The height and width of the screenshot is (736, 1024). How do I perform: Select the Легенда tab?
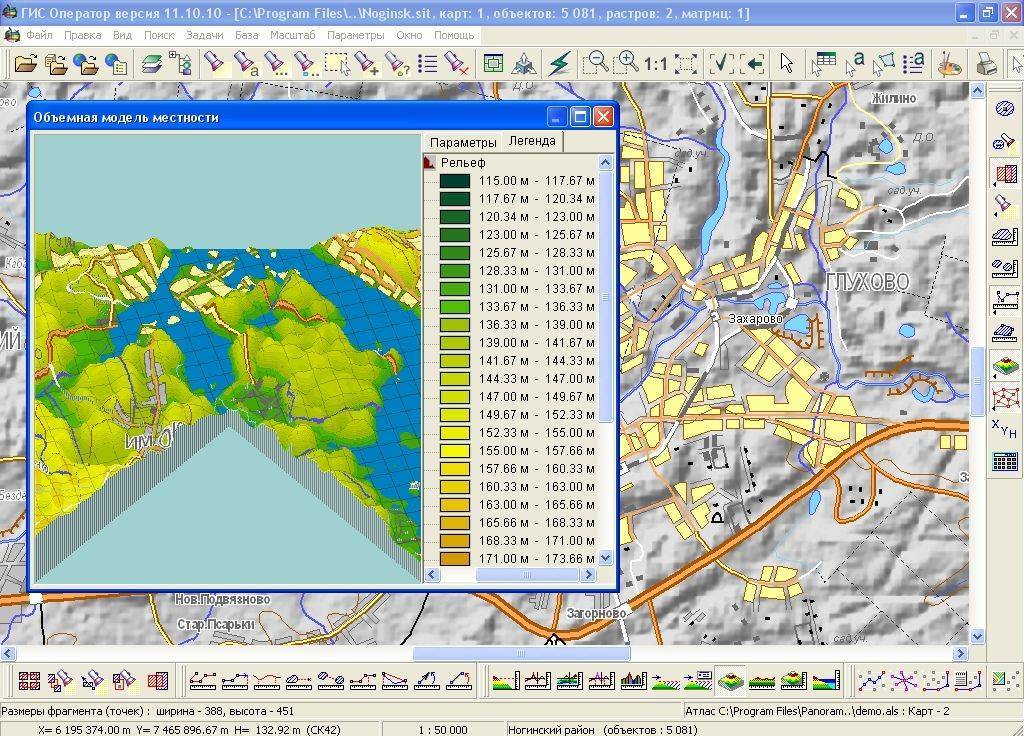532,141
